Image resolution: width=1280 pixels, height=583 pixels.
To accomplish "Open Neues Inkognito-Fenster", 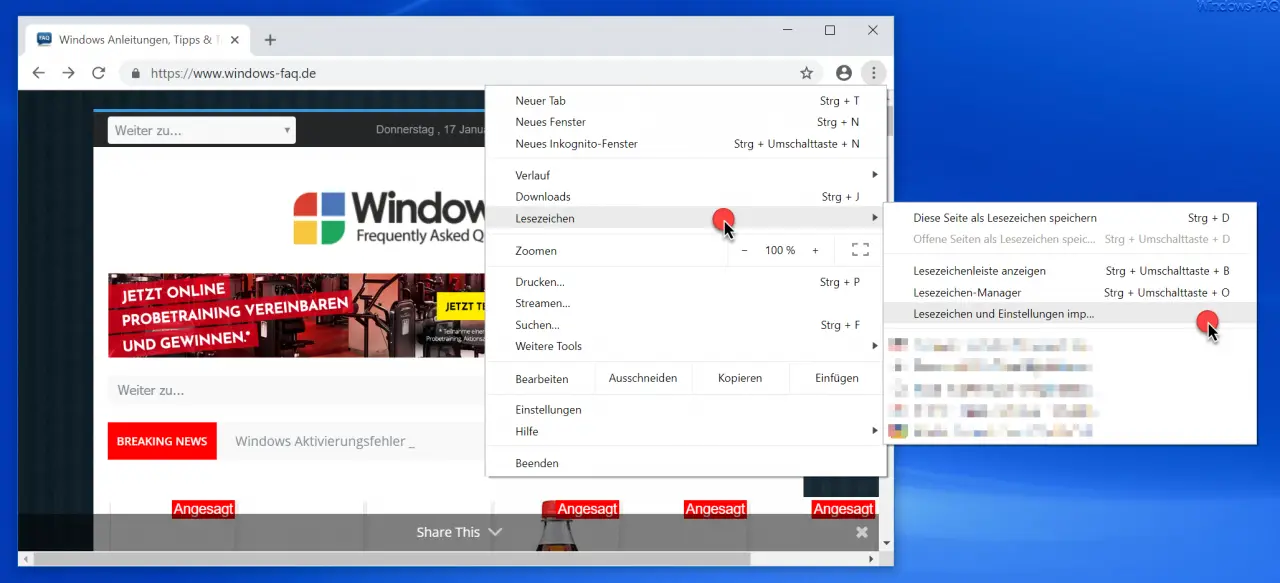I will pyautogui.click(x=686, y=144).
